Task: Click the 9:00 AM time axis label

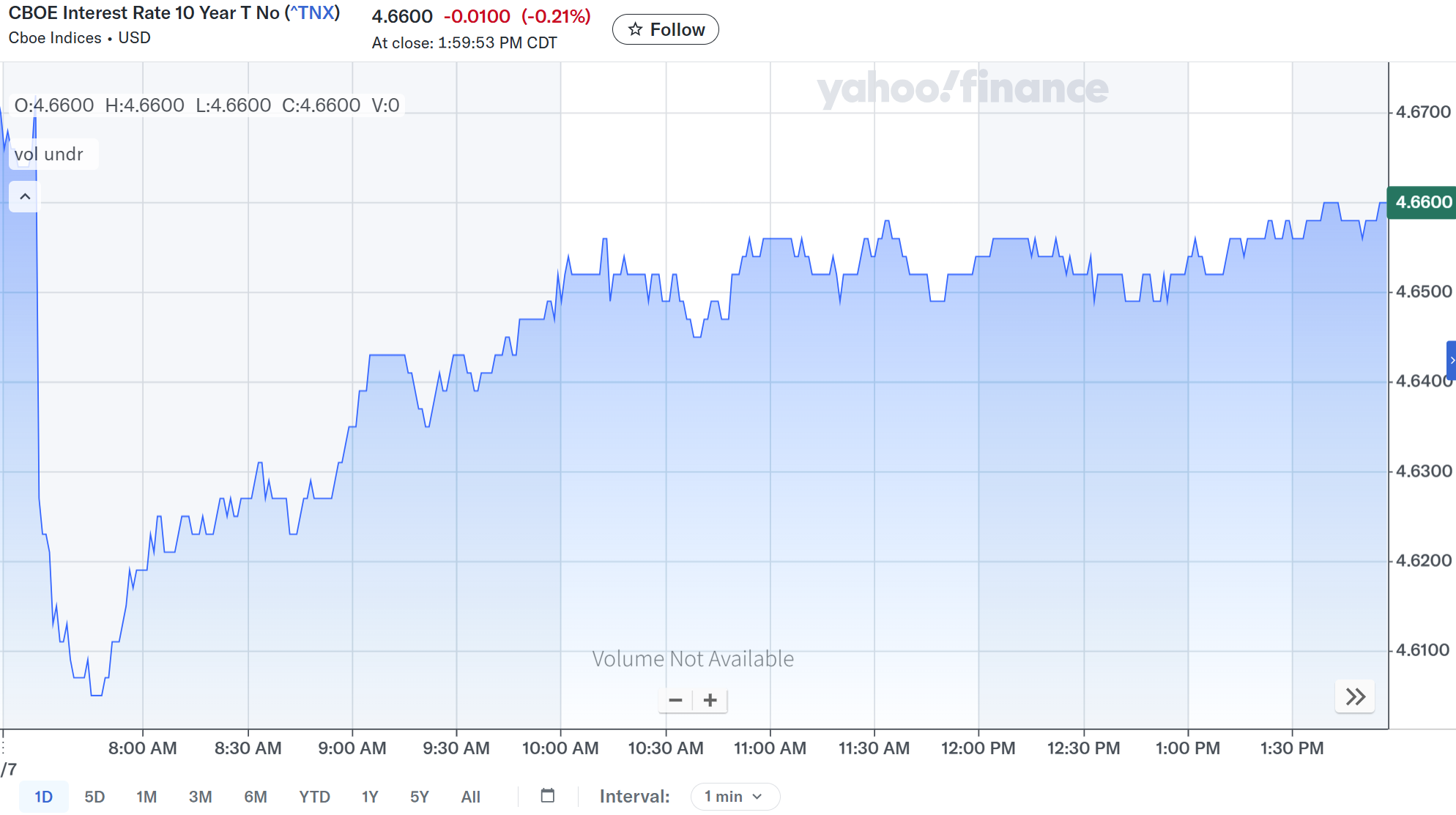Action: click(352, 748)
